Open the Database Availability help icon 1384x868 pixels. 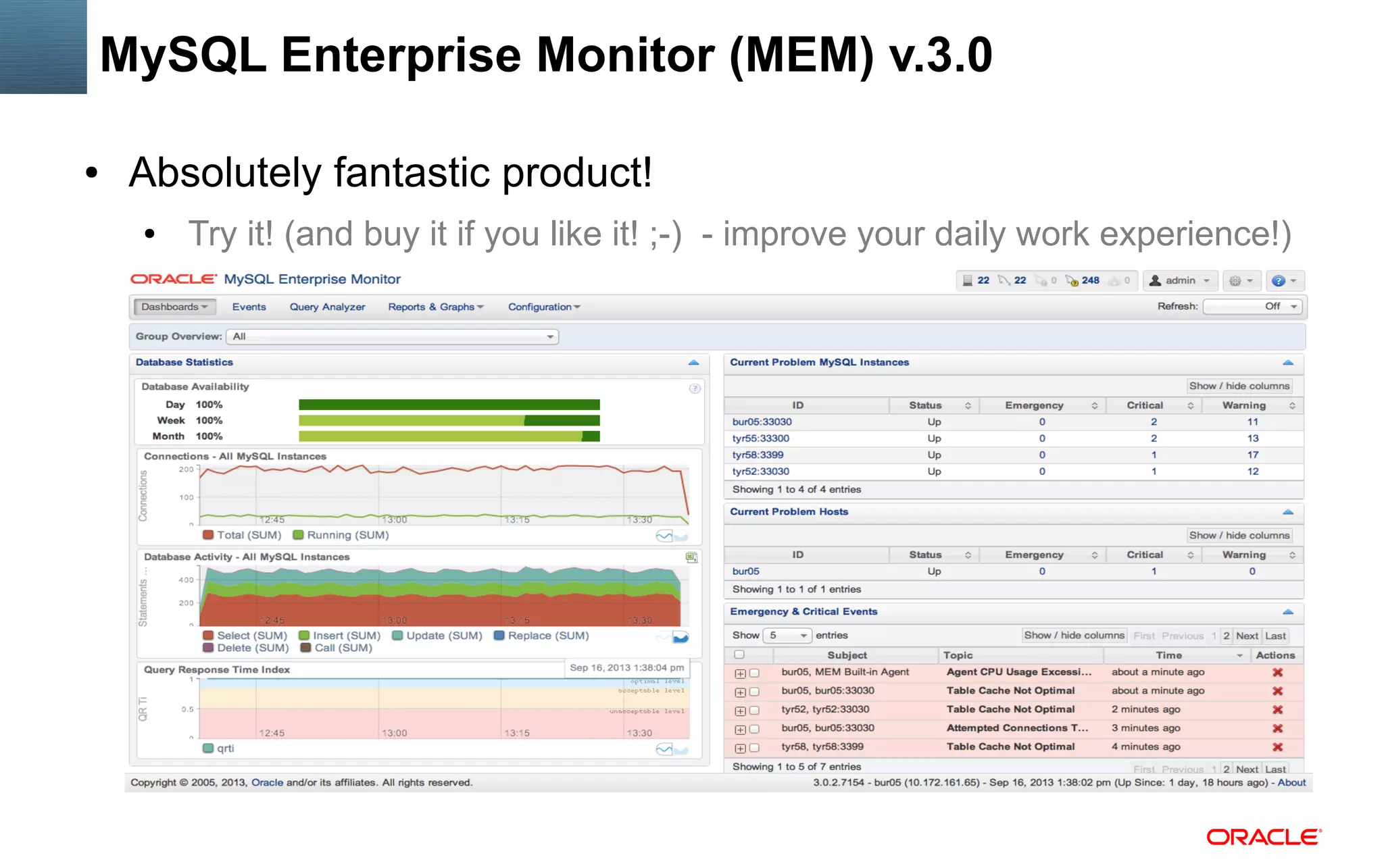[x=695, y=388]
